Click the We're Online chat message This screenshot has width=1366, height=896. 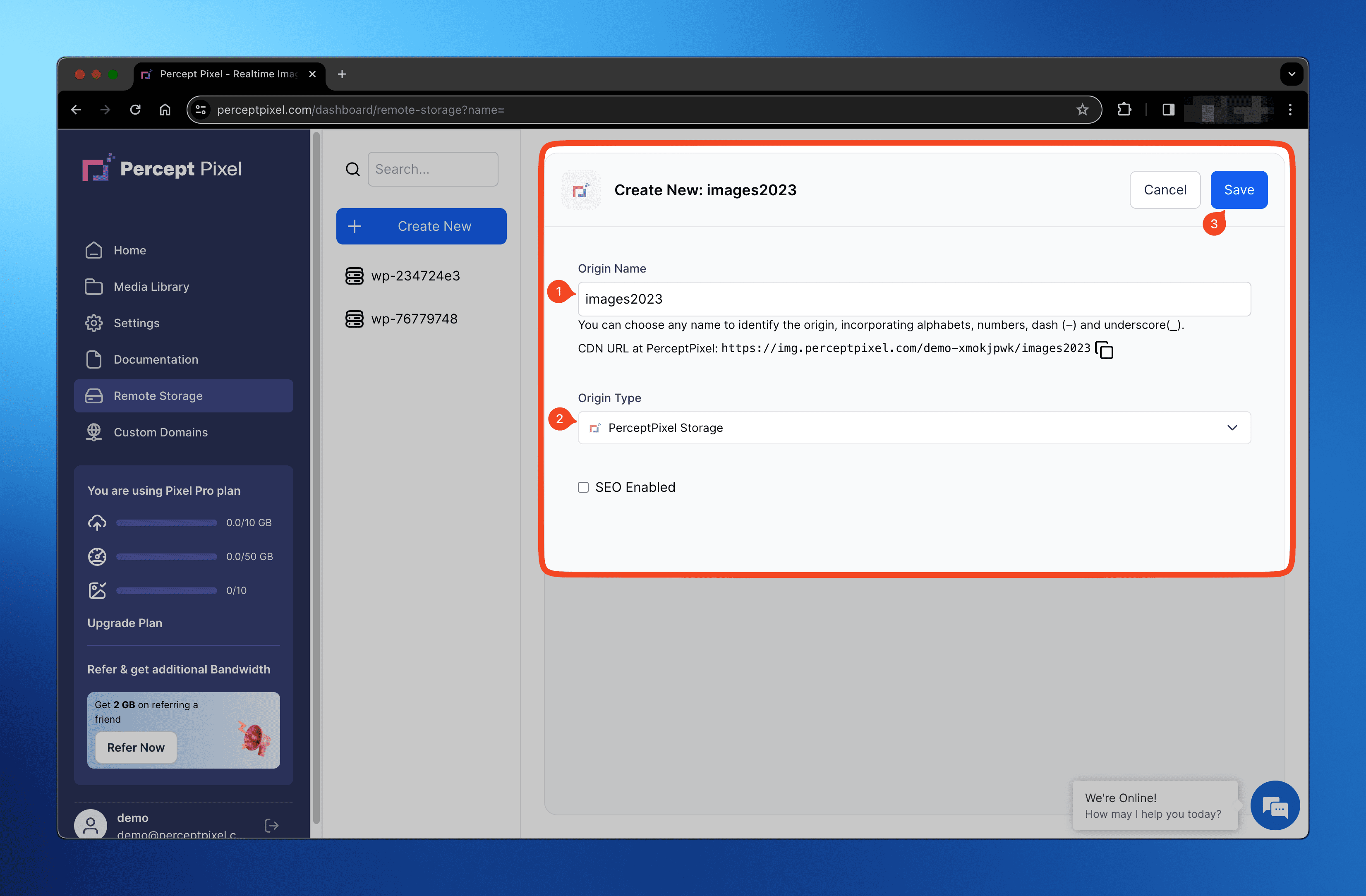1154,806
